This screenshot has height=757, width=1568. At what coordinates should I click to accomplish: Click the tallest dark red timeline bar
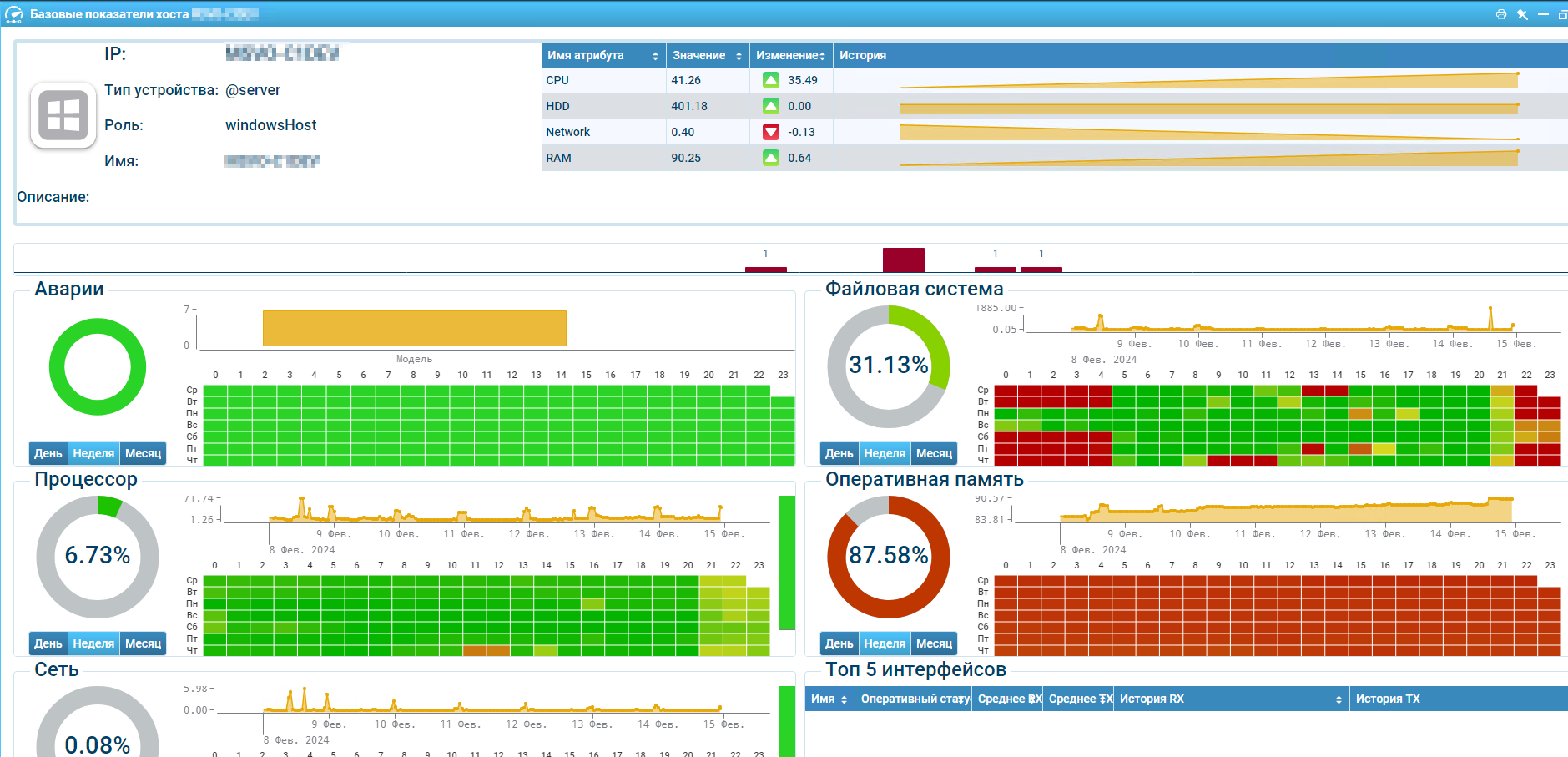(x=904, y=260)
